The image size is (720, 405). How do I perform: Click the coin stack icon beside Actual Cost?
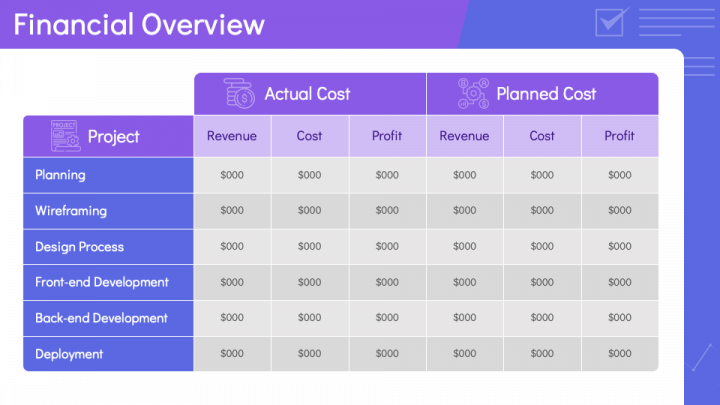[240, 94]
